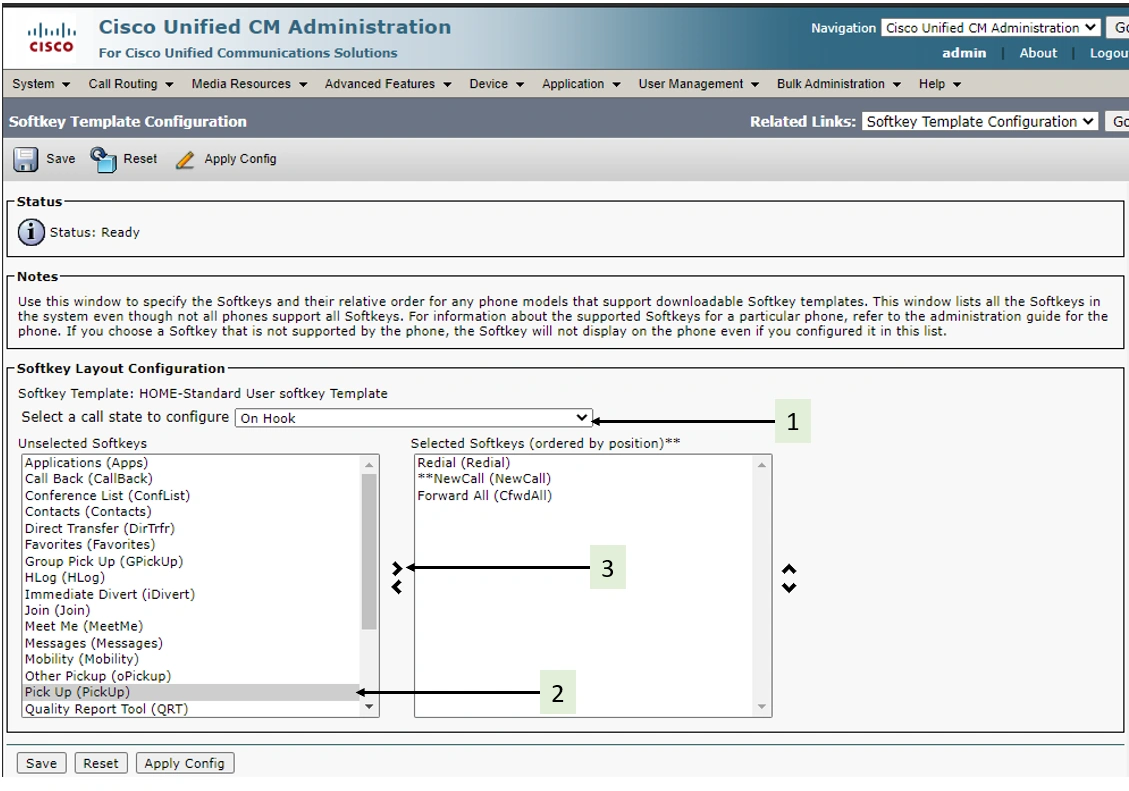The width and height of the screenshot is (1129, 791).
Task: Open the Bulk Administration menu
Action: pyautogui.click(x=839, y=84)
